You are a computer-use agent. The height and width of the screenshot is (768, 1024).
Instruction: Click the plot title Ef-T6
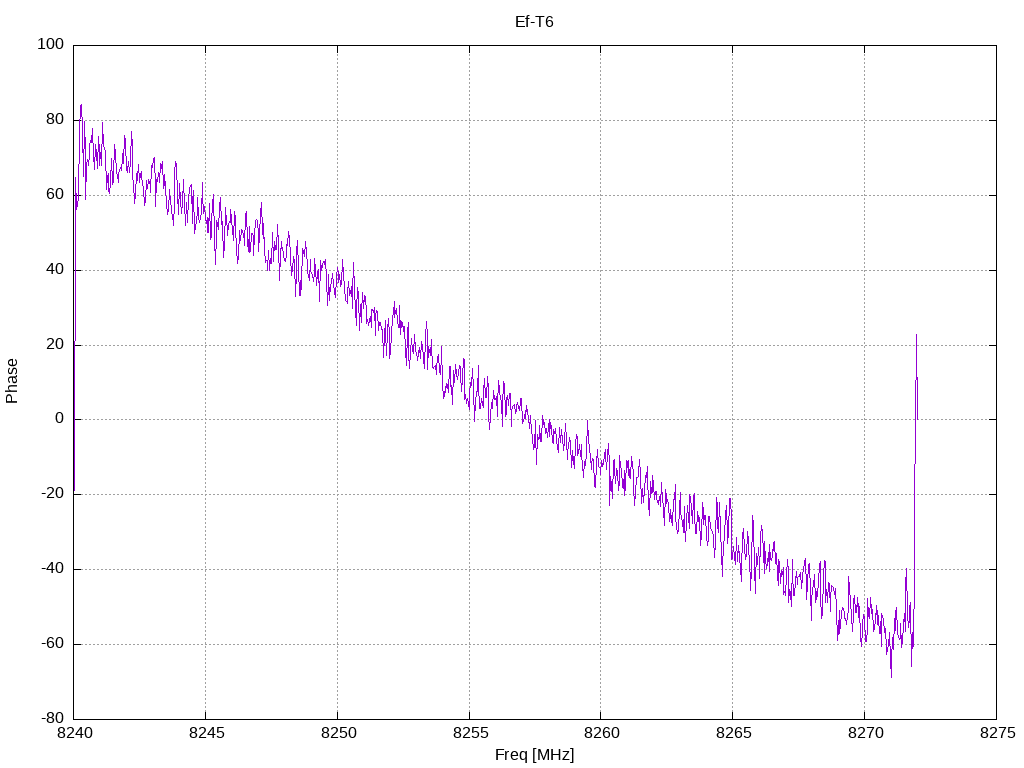(x=534, y=22)
